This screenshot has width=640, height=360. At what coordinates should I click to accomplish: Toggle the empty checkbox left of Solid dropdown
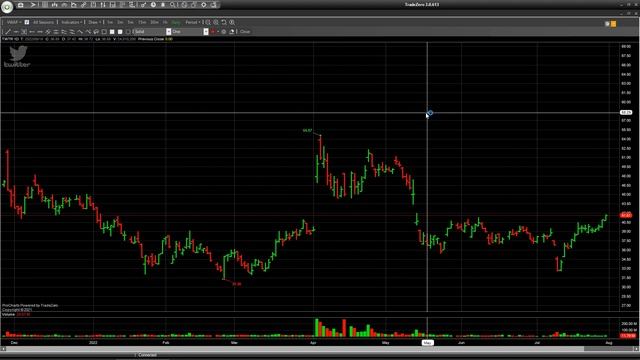click(128, 32)
